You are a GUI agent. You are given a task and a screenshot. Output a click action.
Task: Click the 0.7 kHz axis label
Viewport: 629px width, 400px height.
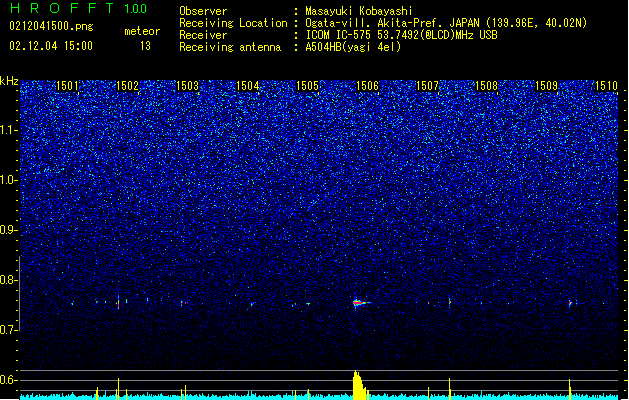click(9, 330)
